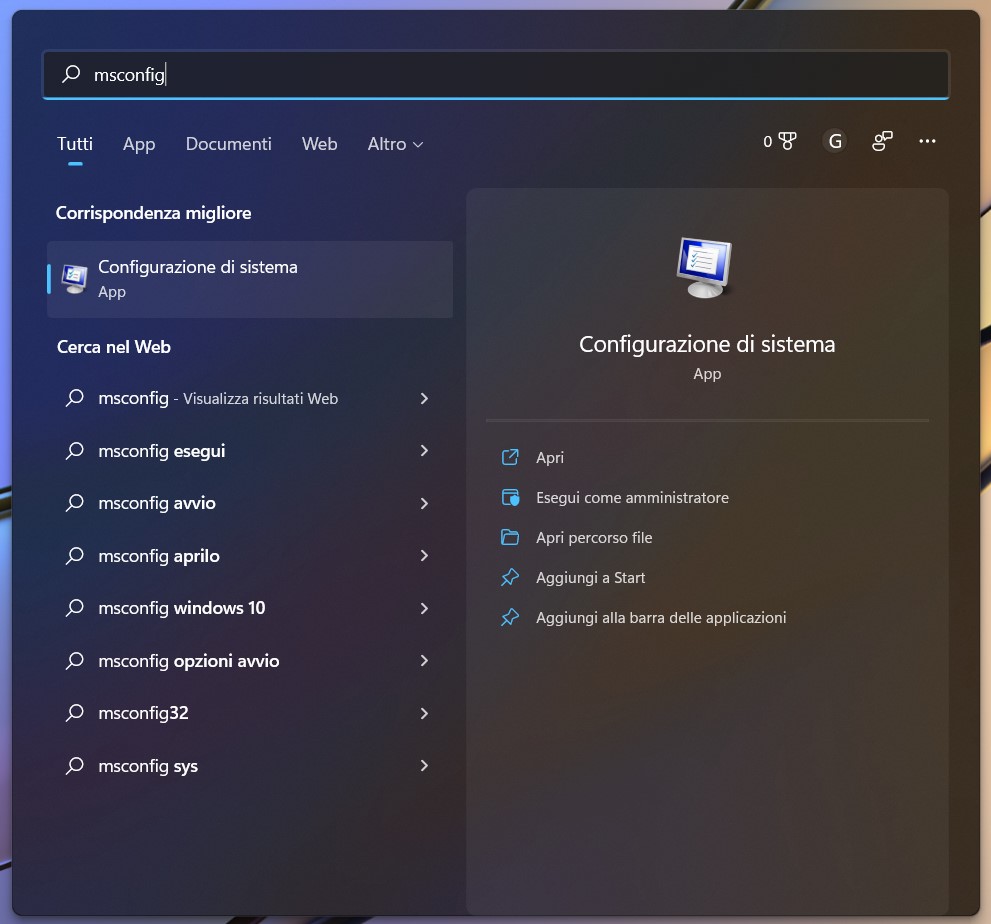Screen dimensions: 991x924
Task: Select the 'msconfig avvio' web suggestion
Action: tap(250, 503)
